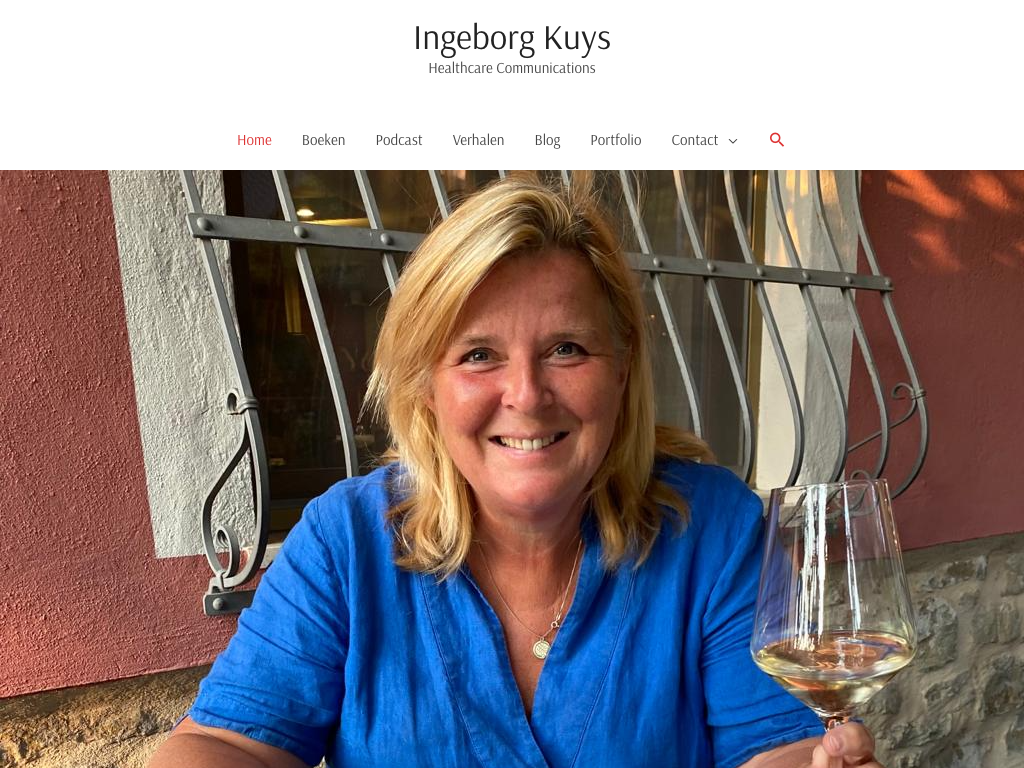
Task: Click the Contact menu link
Action: [x=694, y=140]
